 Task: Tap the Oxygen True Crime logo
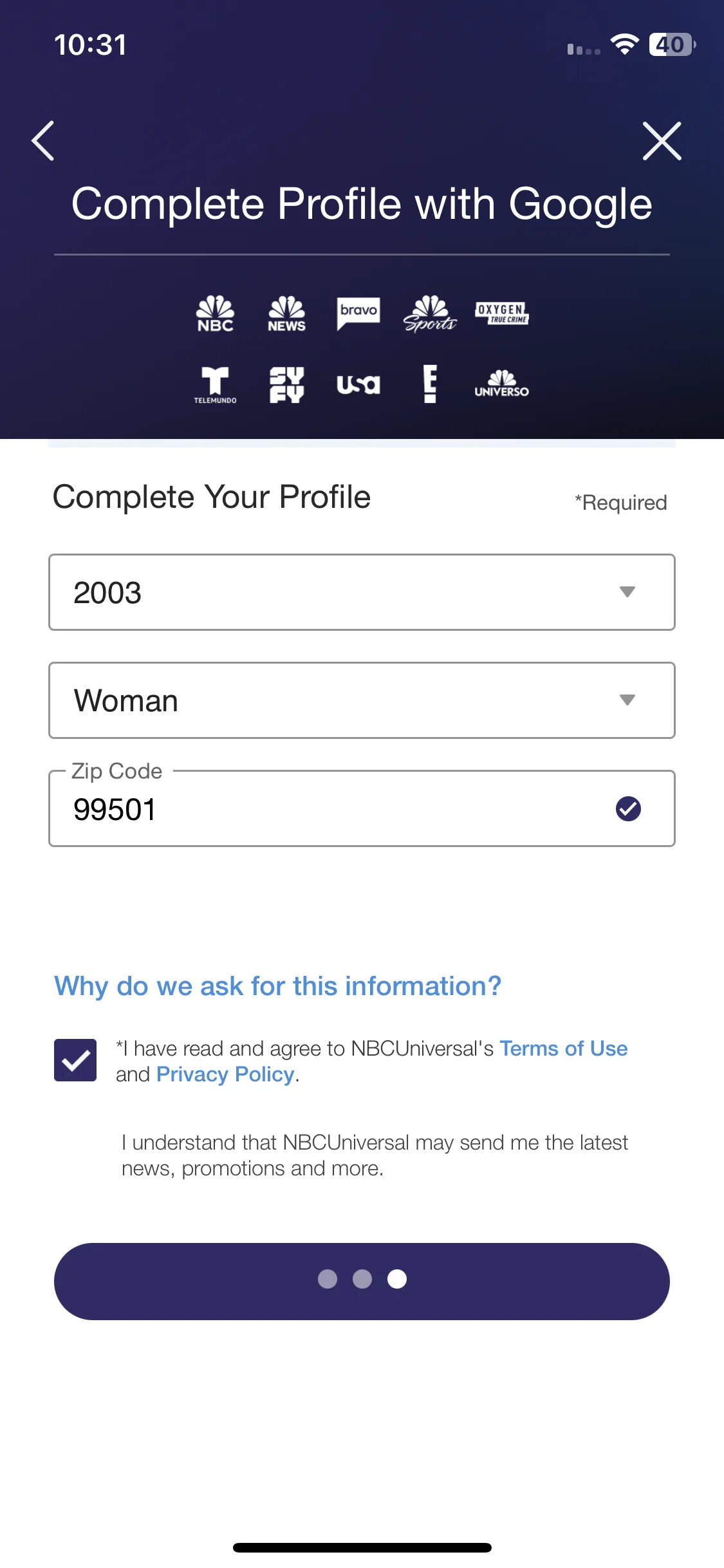pos(502,313)
